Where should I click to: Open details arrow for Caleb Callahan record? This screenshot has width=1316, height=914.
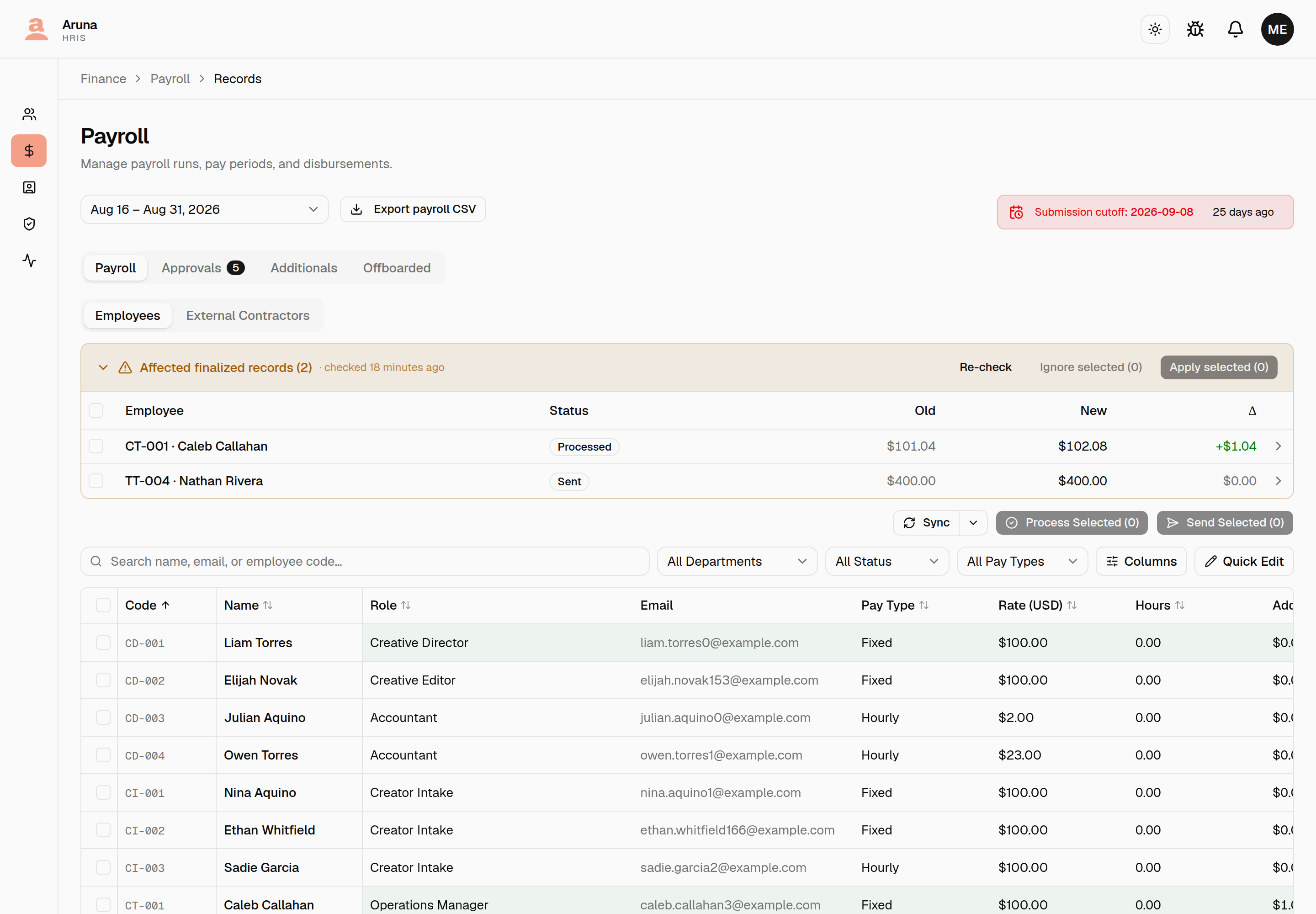pyautogui.click(x=1278, y=446)
